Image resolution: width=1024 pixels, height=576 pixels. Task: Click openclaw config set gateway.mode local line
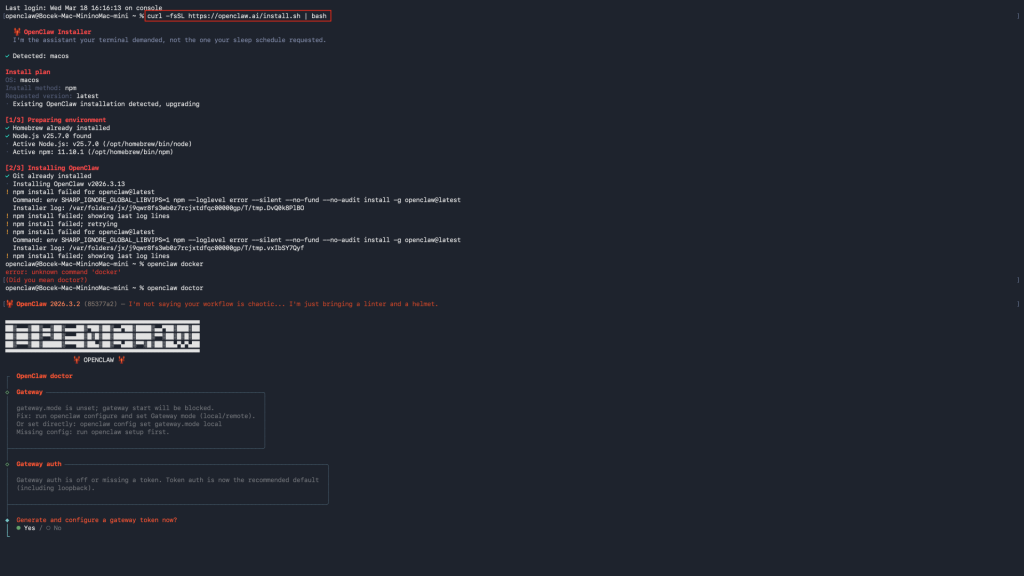tap(119, 424)
